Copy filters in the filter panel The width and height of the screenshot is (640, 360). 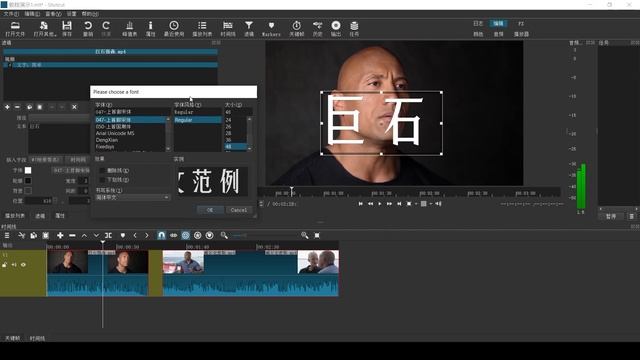pos(29,107)
